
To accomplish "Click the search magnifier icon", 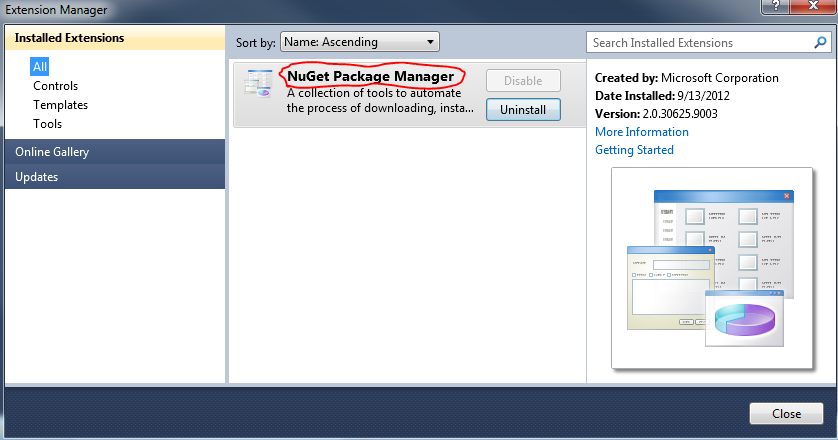I will pos(820,43).
